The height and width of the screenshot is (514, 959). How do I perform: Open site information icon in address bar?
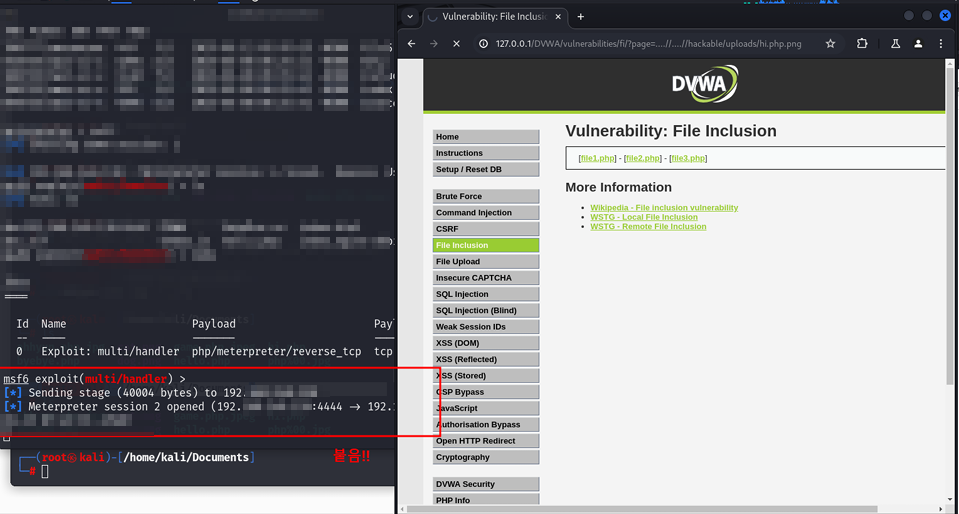click(x=484, y=43)
